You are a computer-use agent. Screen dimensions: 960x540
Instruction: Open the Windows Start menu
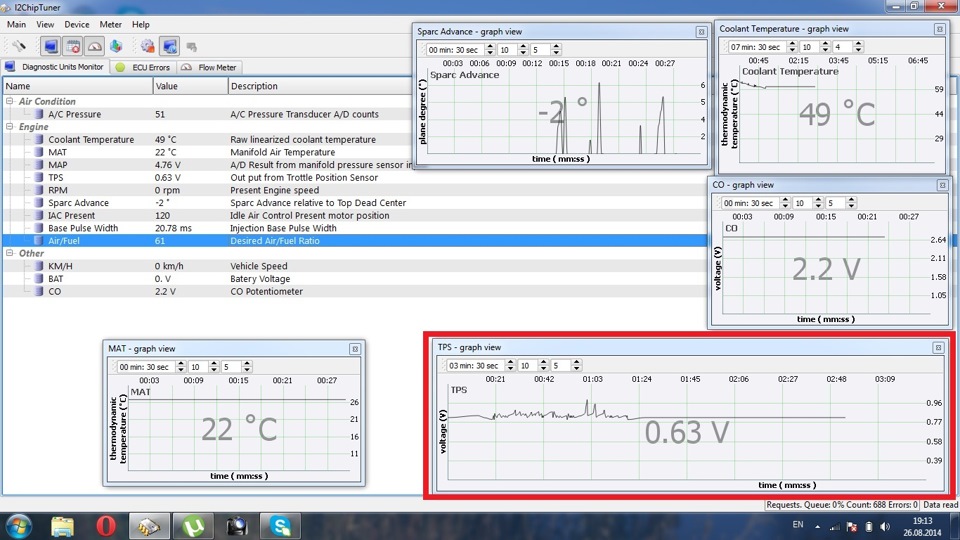coord(18,526)
